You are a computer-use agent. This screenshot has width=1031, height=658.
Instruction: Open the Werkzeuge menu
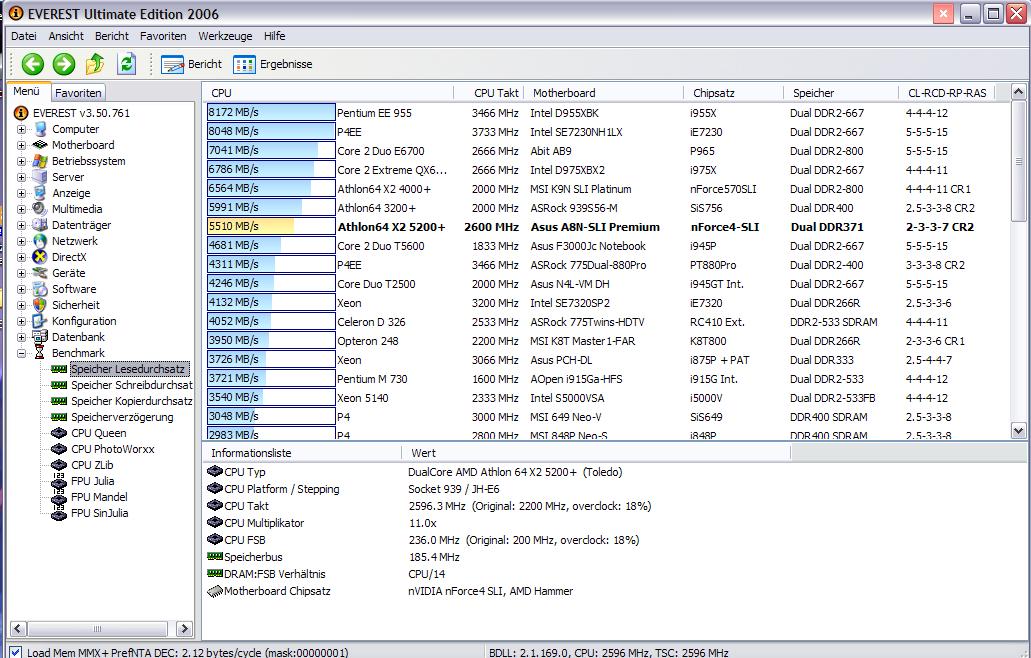tap(225, 36)
